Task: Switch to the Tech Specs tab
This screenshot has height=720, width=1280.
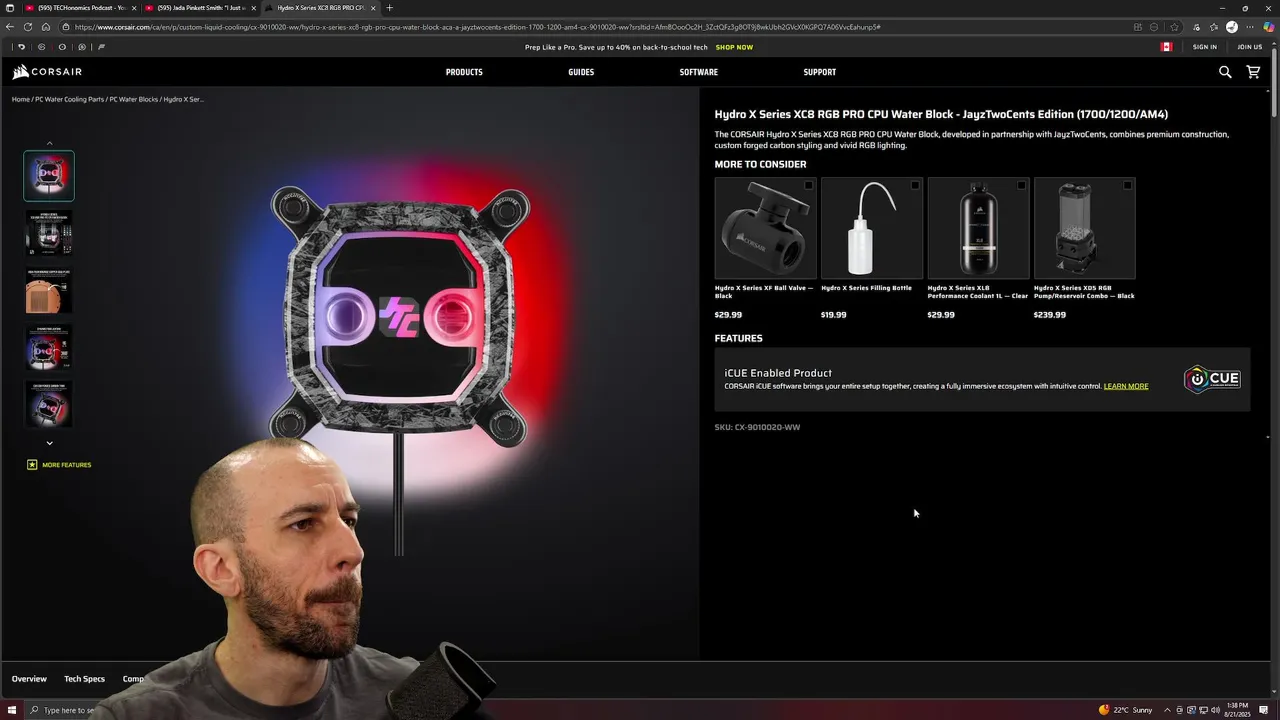Action: click(x=84, y=679)
